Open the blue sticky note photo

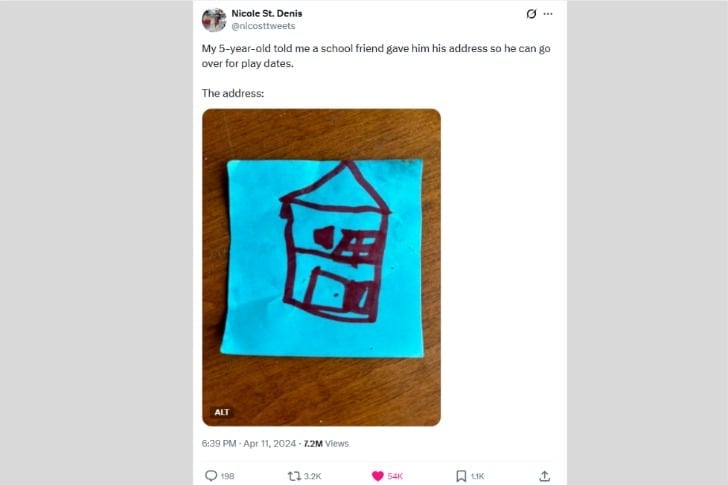point(321,267)
